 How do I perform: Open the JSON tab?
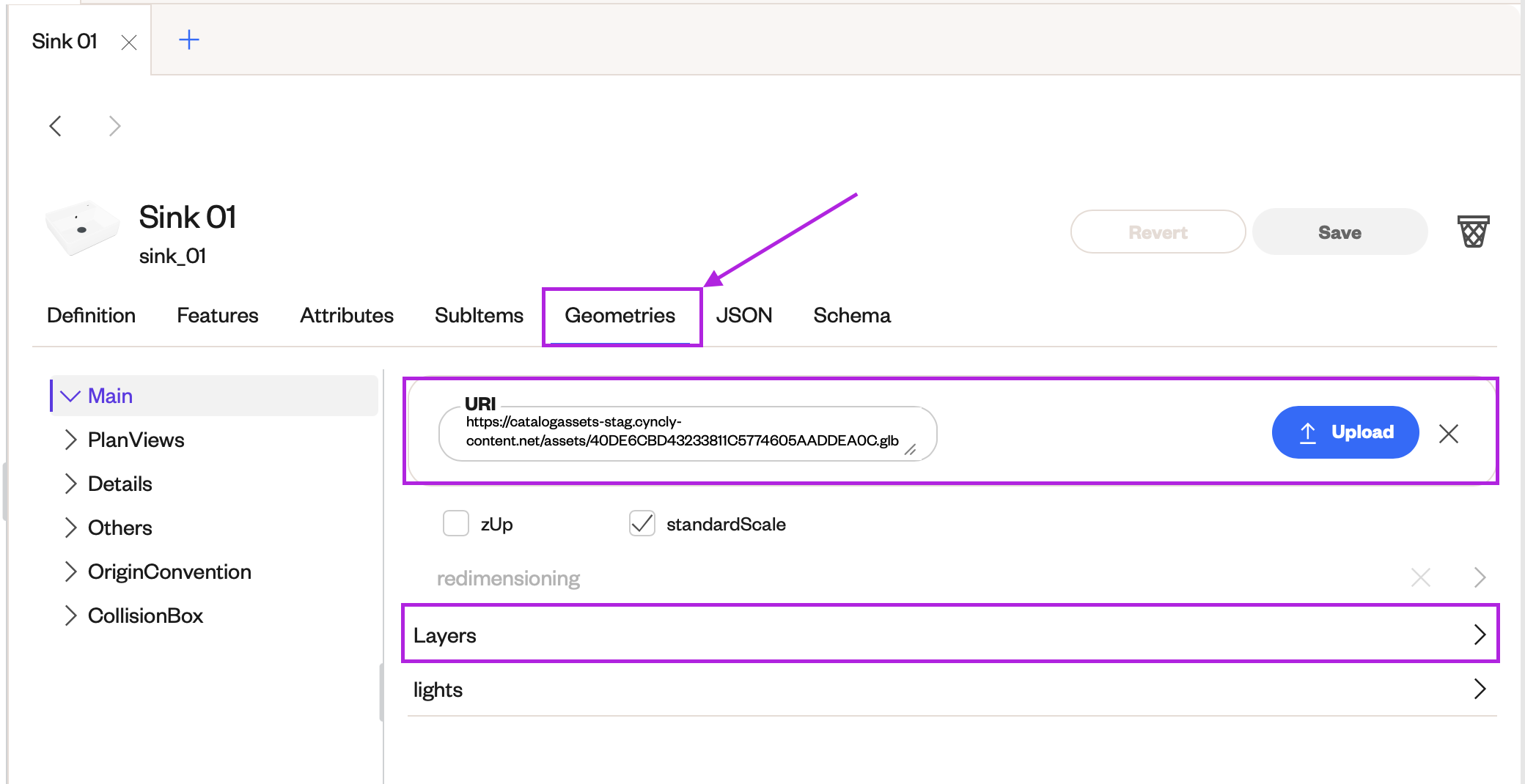click(x=744, y=315)
